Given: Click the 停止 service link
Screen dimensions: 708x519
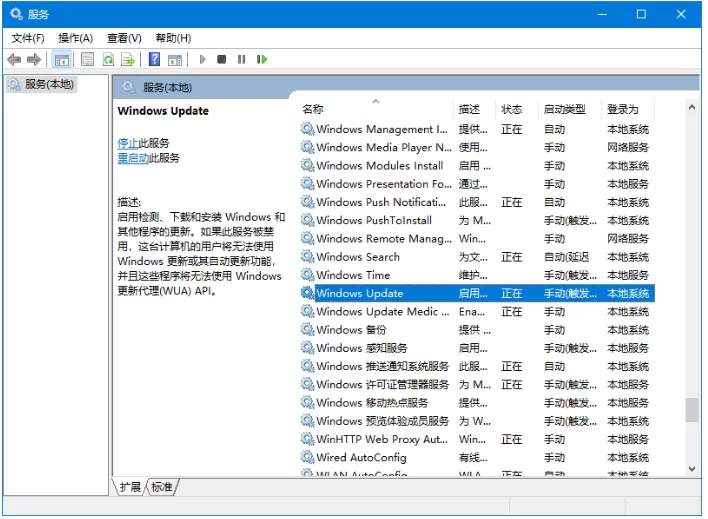Looking at the screenshot, I should click(128, 144).
